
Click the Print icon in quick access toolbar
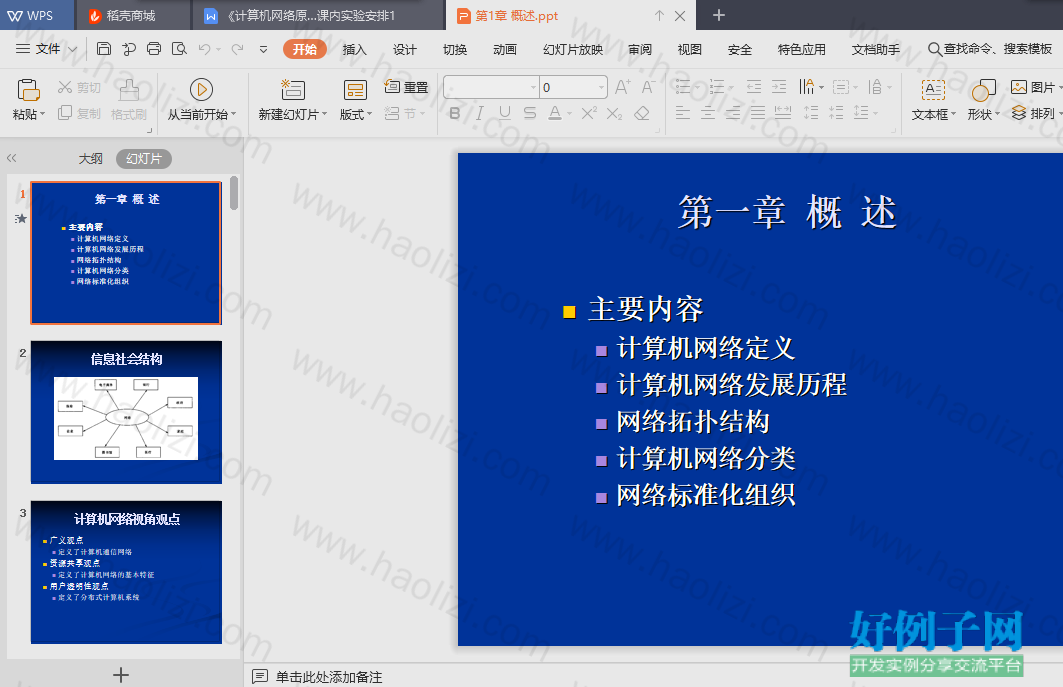pyautogui.click(x=154, y=49)
